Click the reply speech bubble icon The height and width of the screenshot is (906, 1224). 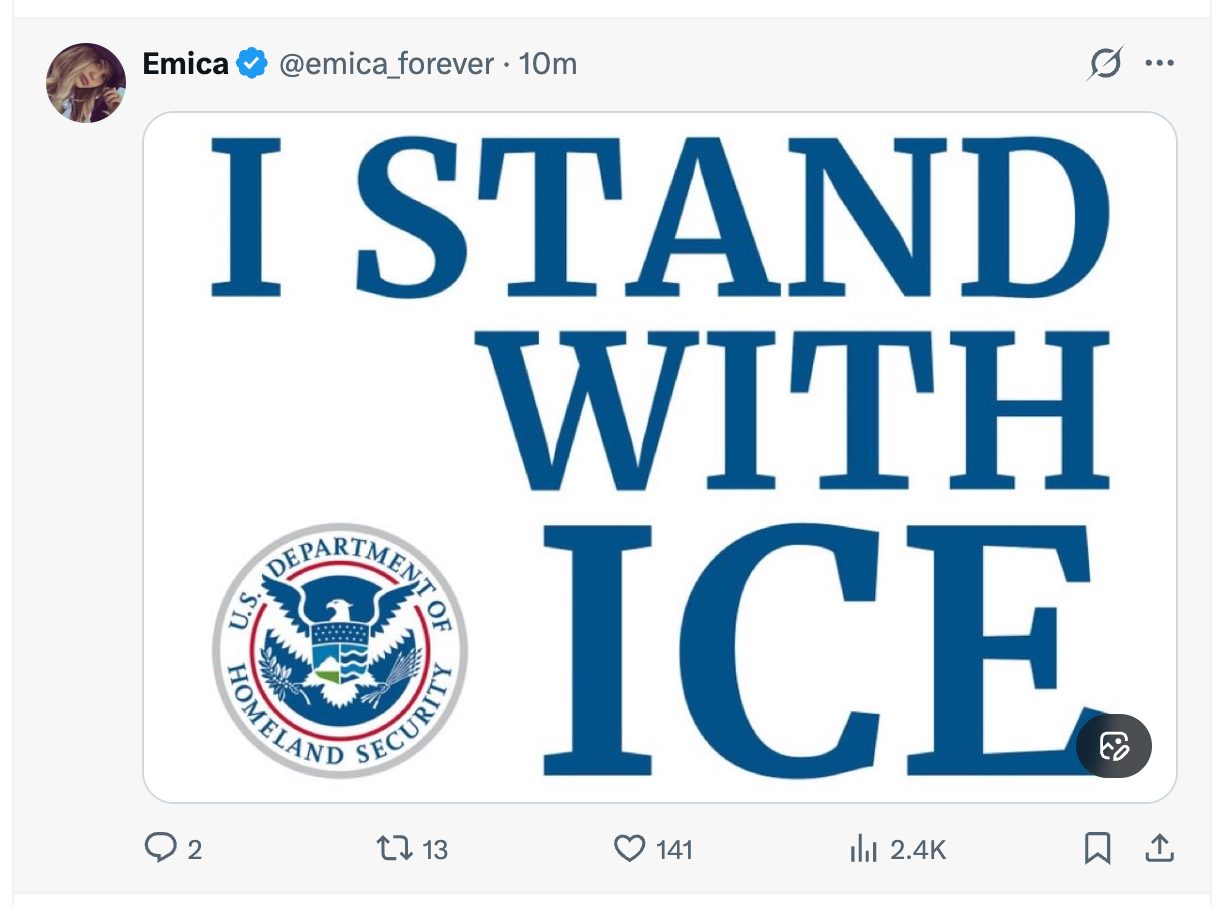pyautogui.click(x=160, y=849)
